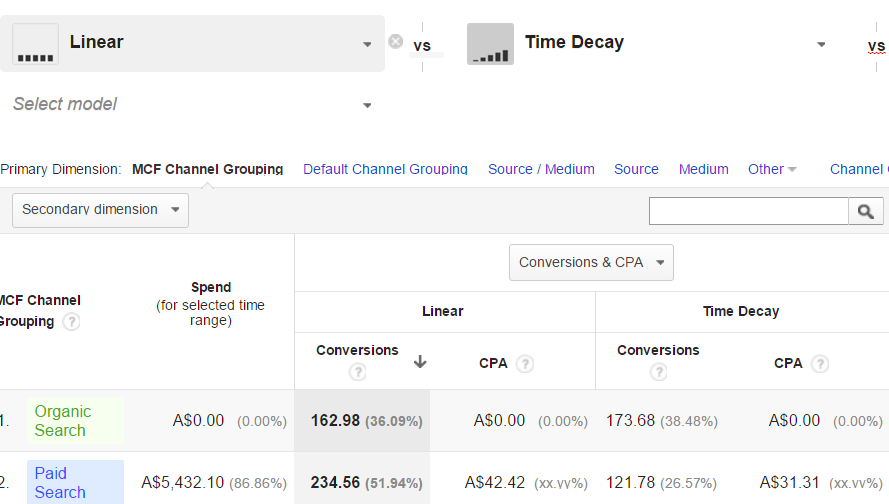Expand the Other dimension menu
Screen dimensions: 889x504
pos(772,169)
